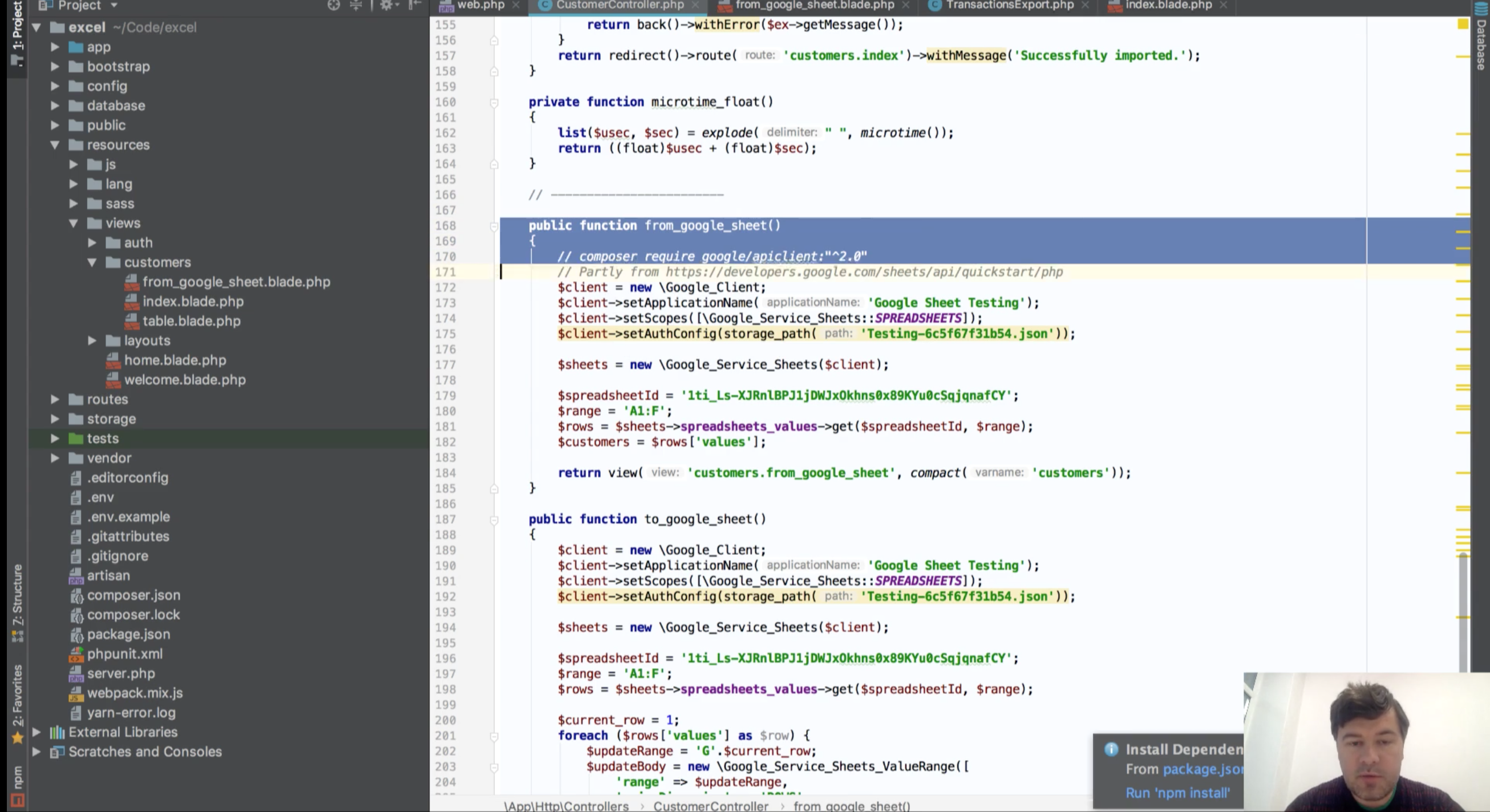Click the package.json link in notification
The height and width of the screenshot is (812, 1490).
[1202, 770]
